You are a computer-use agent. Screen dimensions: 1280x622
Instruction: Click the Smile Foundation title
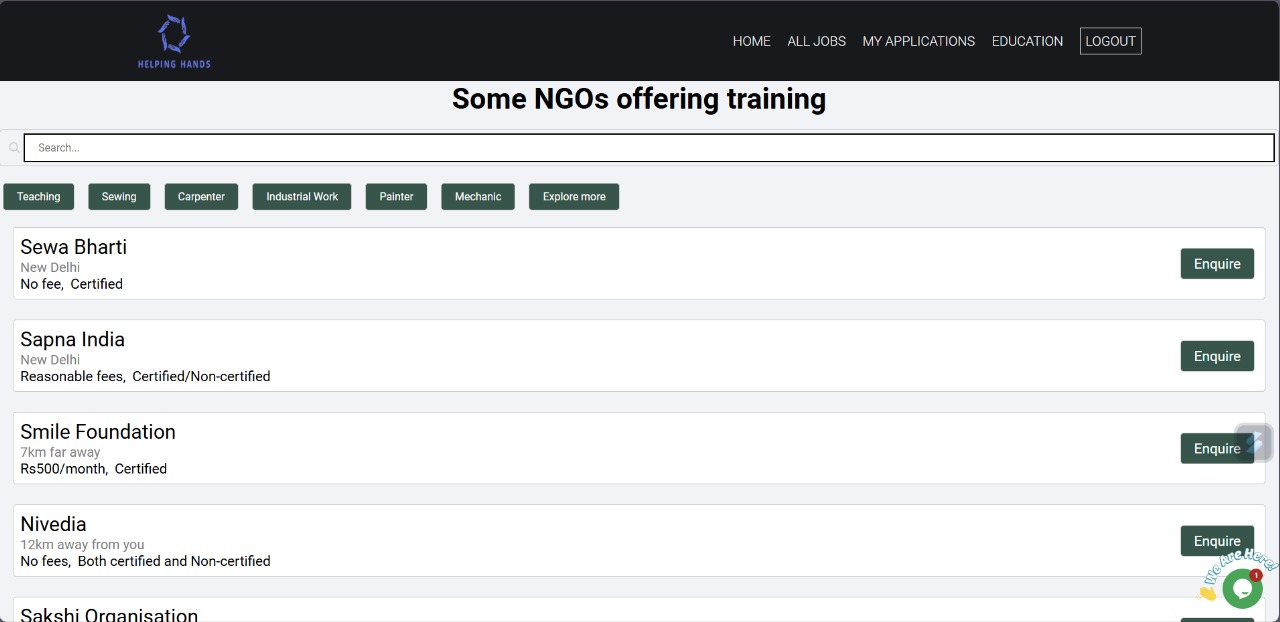click(x=98, y=432)
